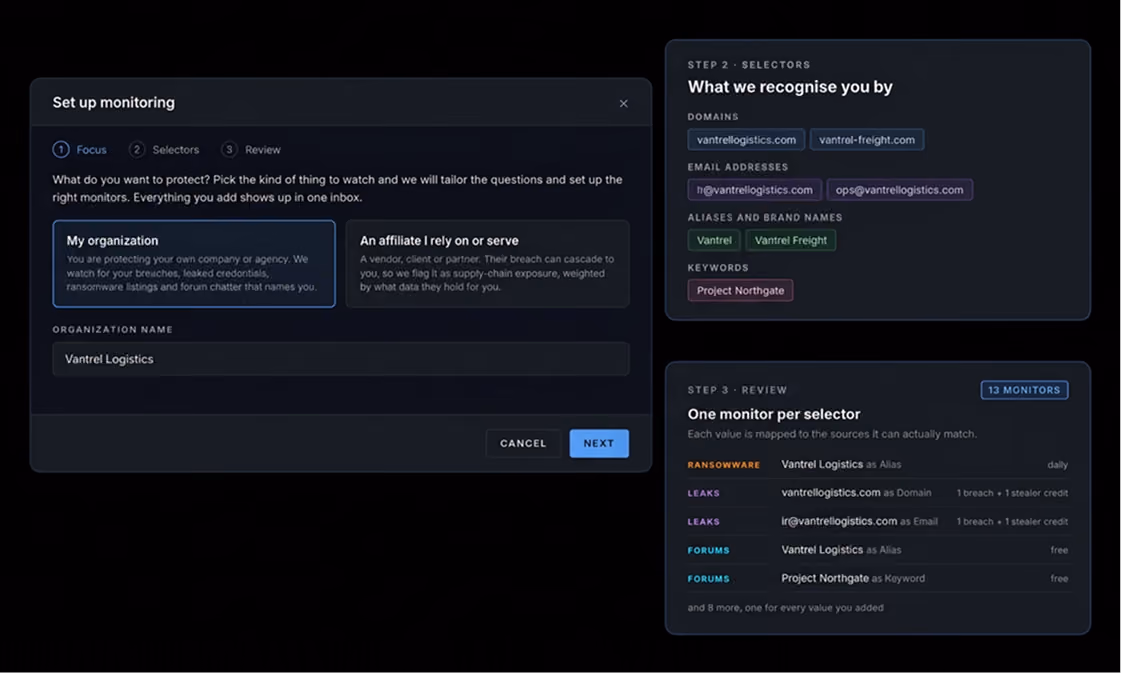The width and height of the screenshot is (1121, 673).
Task: Click the Next button
Action: click(x=599, y=443)
